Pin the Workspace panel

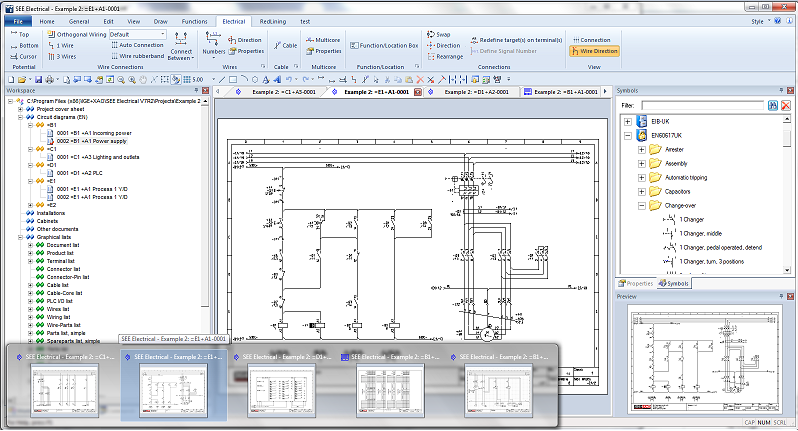196,91
